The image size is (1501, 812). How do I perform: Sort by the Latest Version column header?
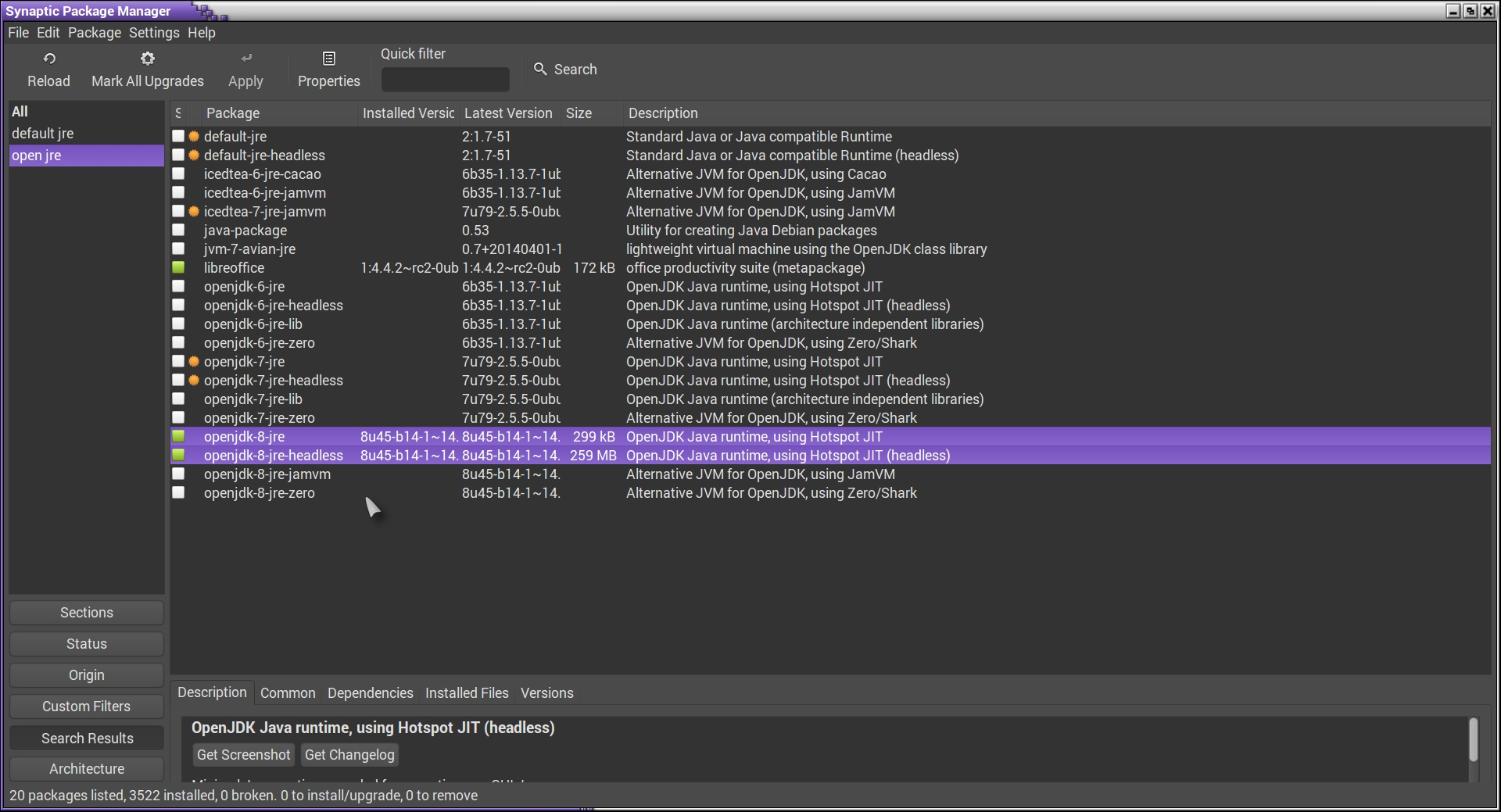[x=508, y=113]
